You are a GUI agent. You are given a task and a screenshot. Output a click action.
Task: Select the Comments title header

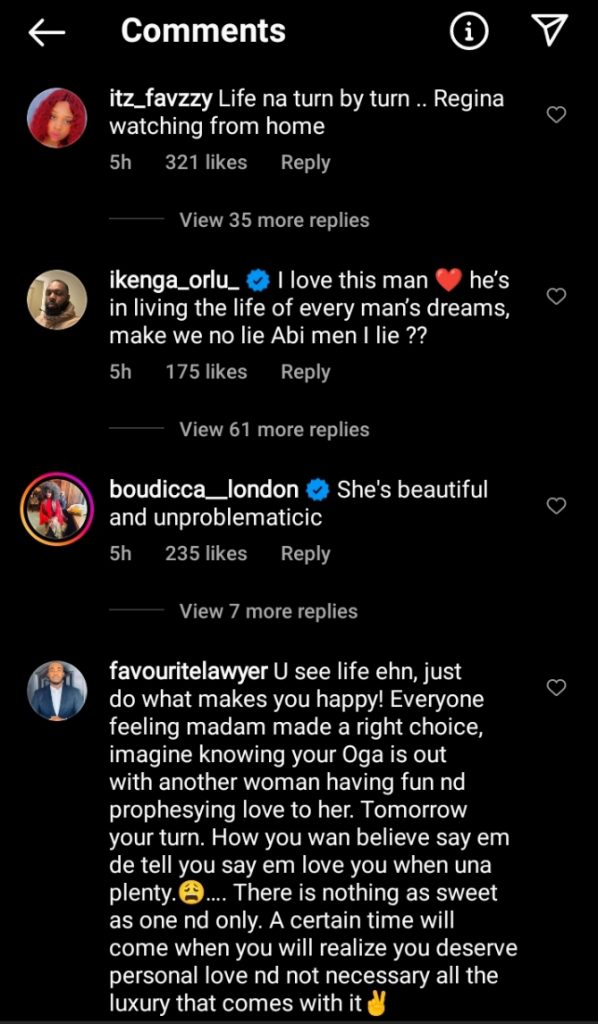tap(203, 31)
